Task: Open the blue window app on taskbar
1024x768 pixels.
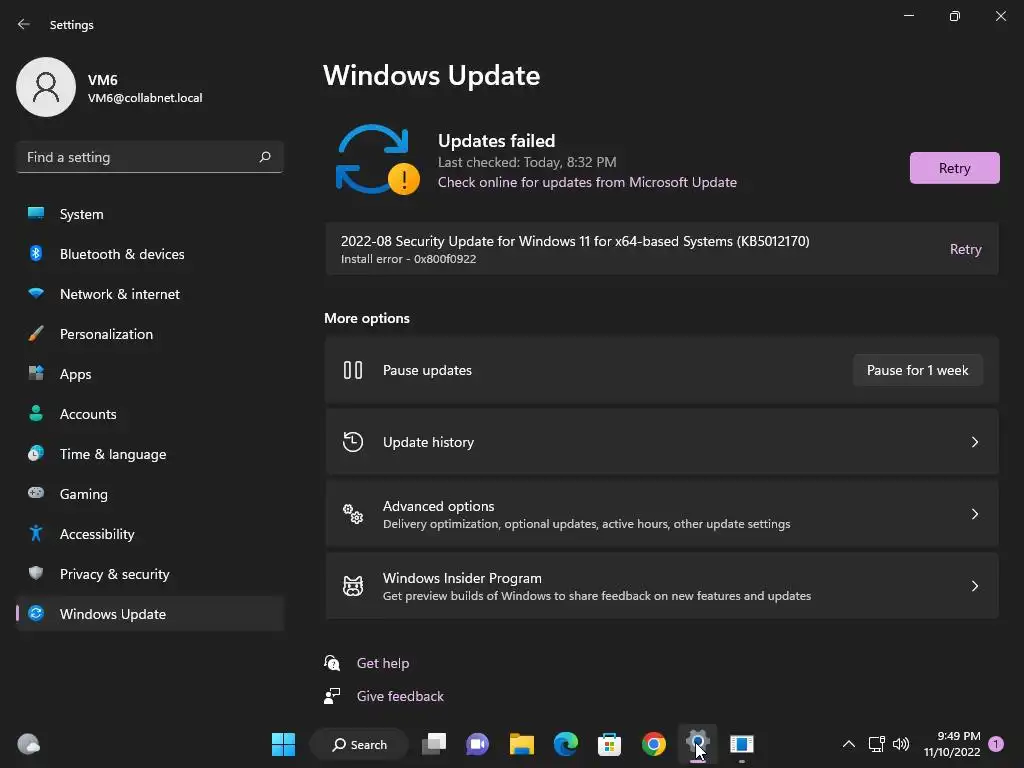Action: pos(741,744)
